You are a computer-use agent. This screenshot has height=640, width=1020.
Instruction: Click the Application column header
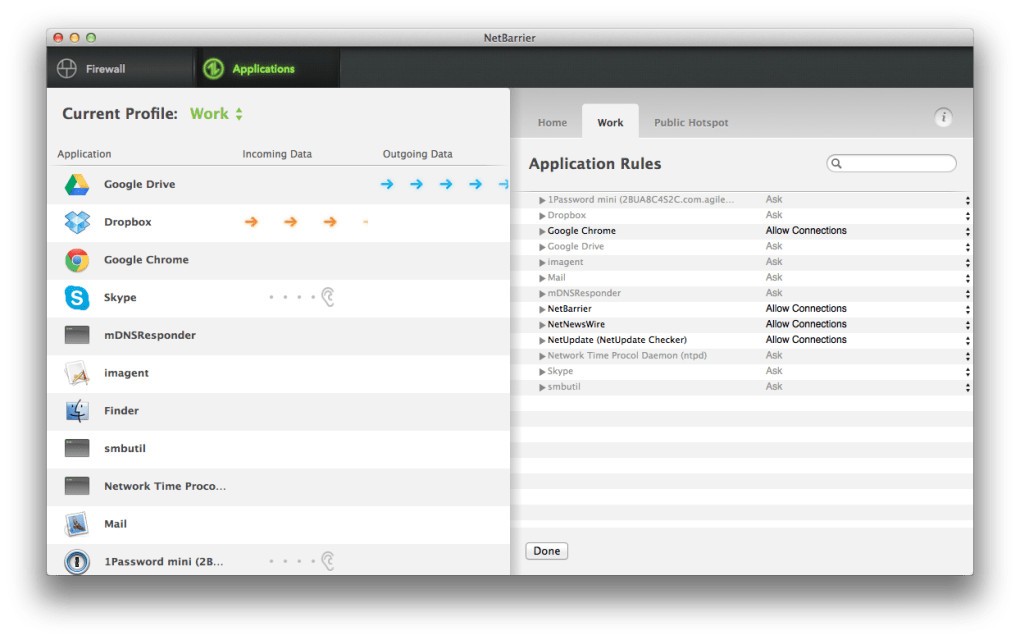coord(84,154)
